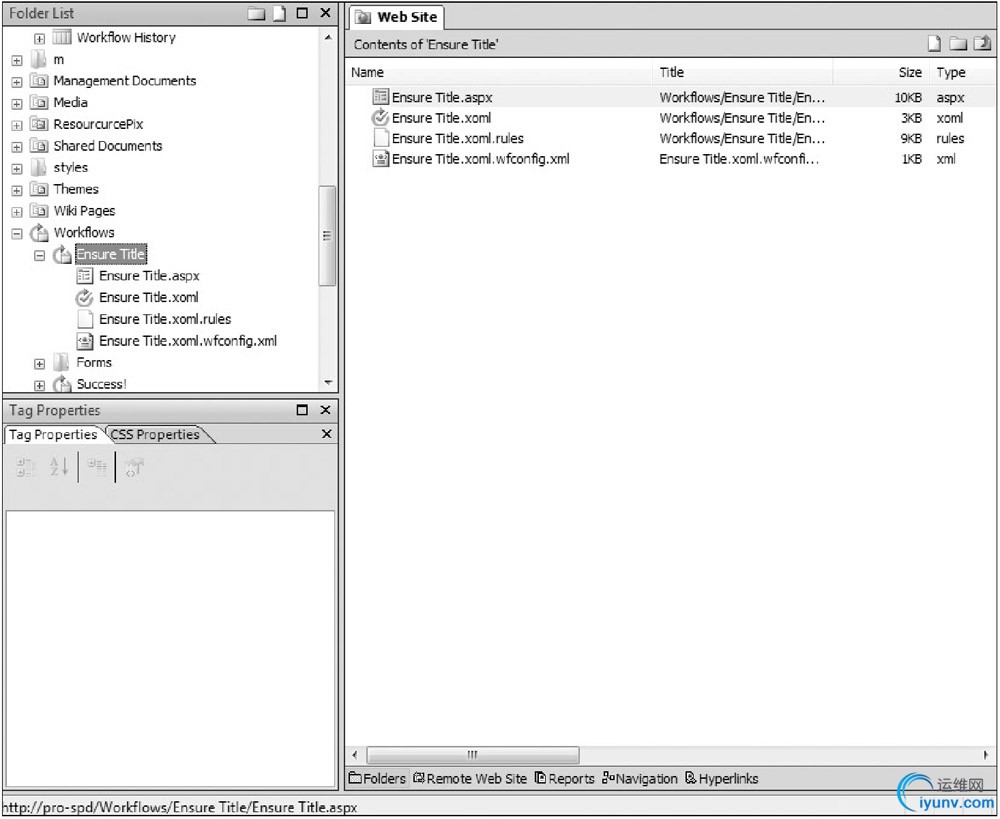This screenshot has width=1000, height=819.
Task: Close the Tag Properties tab group
Action: (327, 434)
